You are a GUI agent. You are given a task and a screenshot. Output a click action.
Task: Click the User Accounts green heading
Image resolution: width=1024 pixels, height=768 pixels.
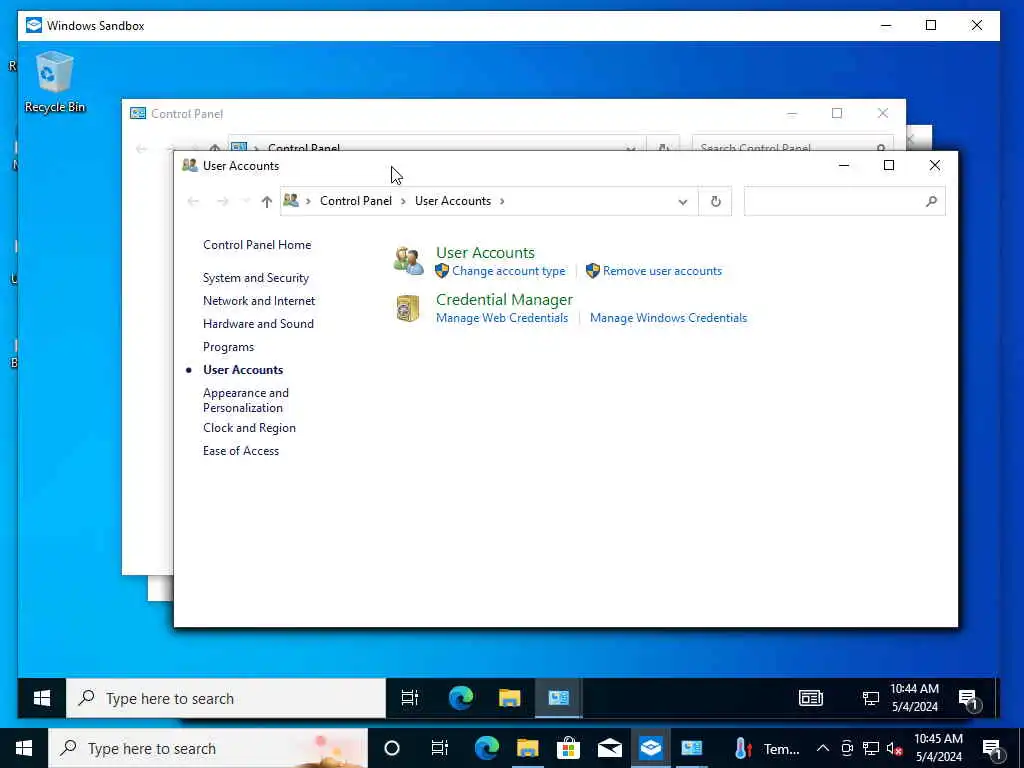[x=485, y=253]
